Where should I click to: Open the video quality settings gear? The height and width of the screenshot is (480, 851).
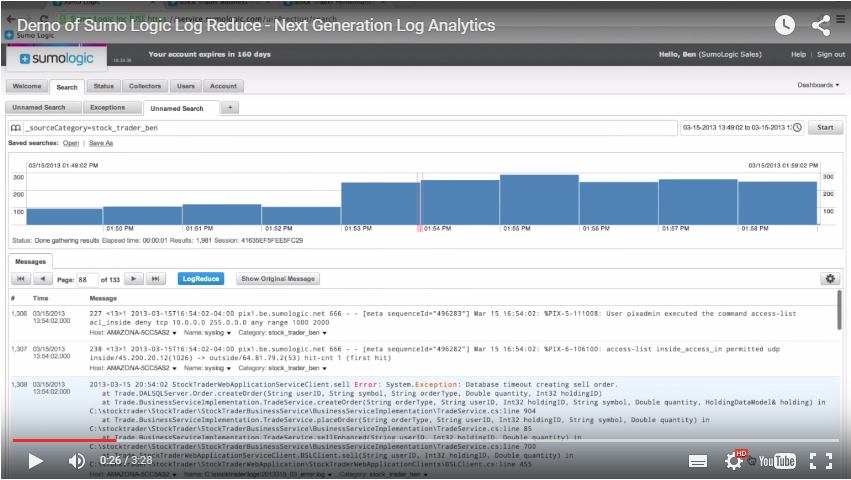734,461
